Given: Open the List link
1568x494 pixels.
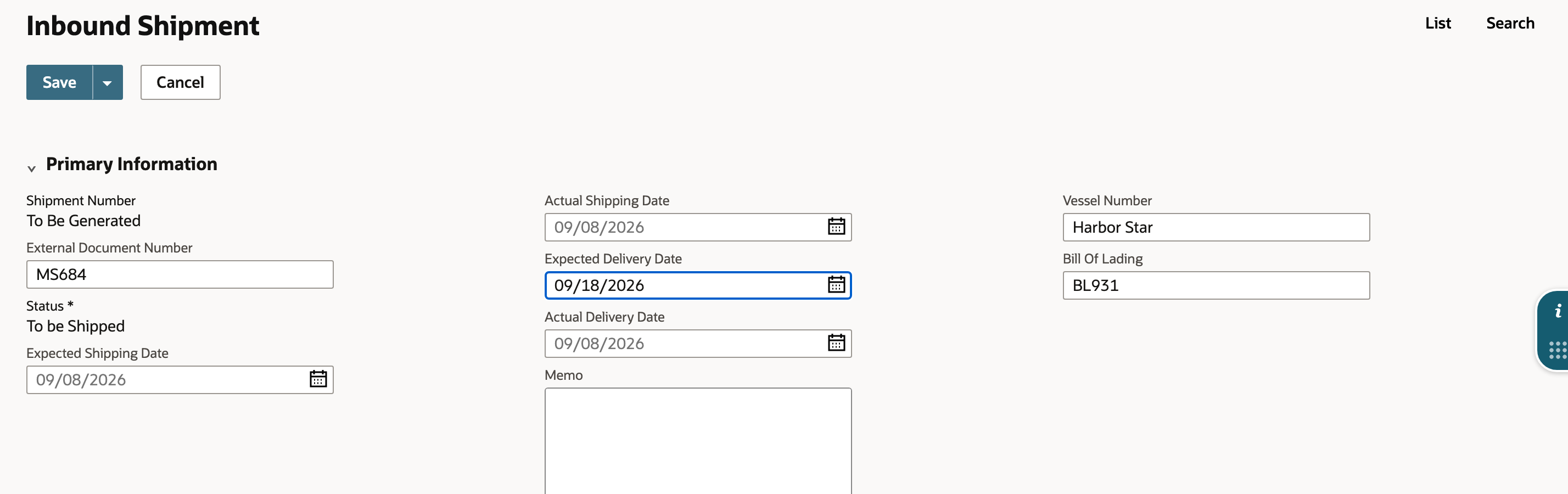Looking at the screenshot, I should 1438,23.
